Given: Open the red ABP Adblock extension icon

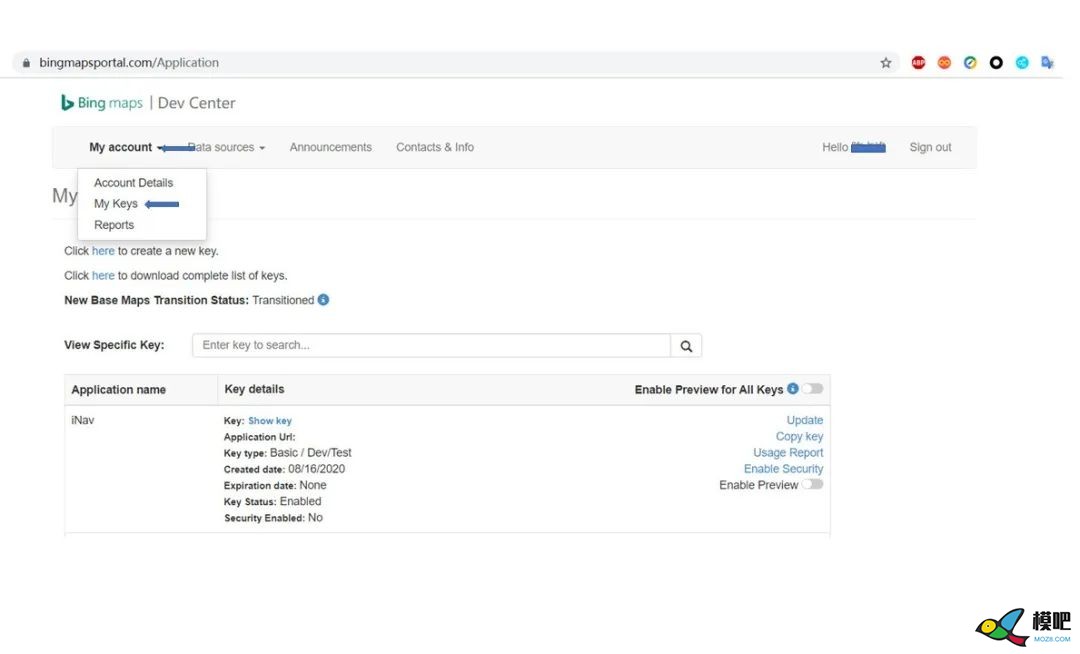Looking at the screenshot, I should (x=918, y=63).
